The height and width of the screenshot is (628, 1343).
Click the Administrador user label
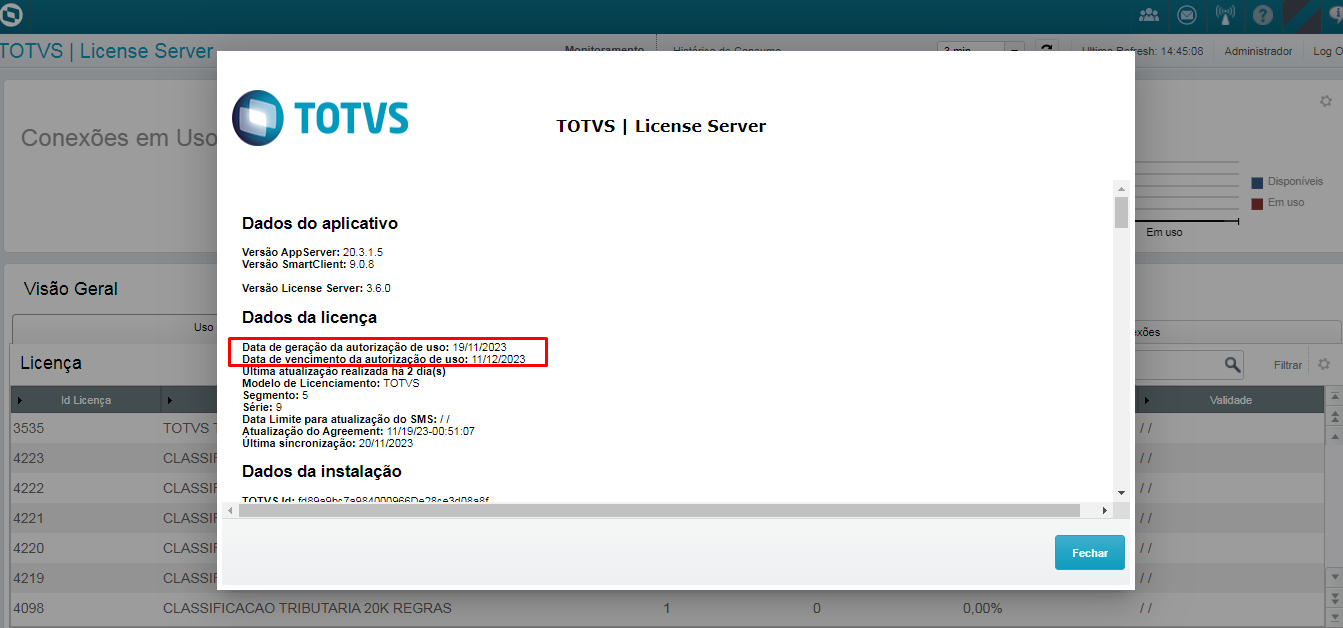(x=1258, y=51)
